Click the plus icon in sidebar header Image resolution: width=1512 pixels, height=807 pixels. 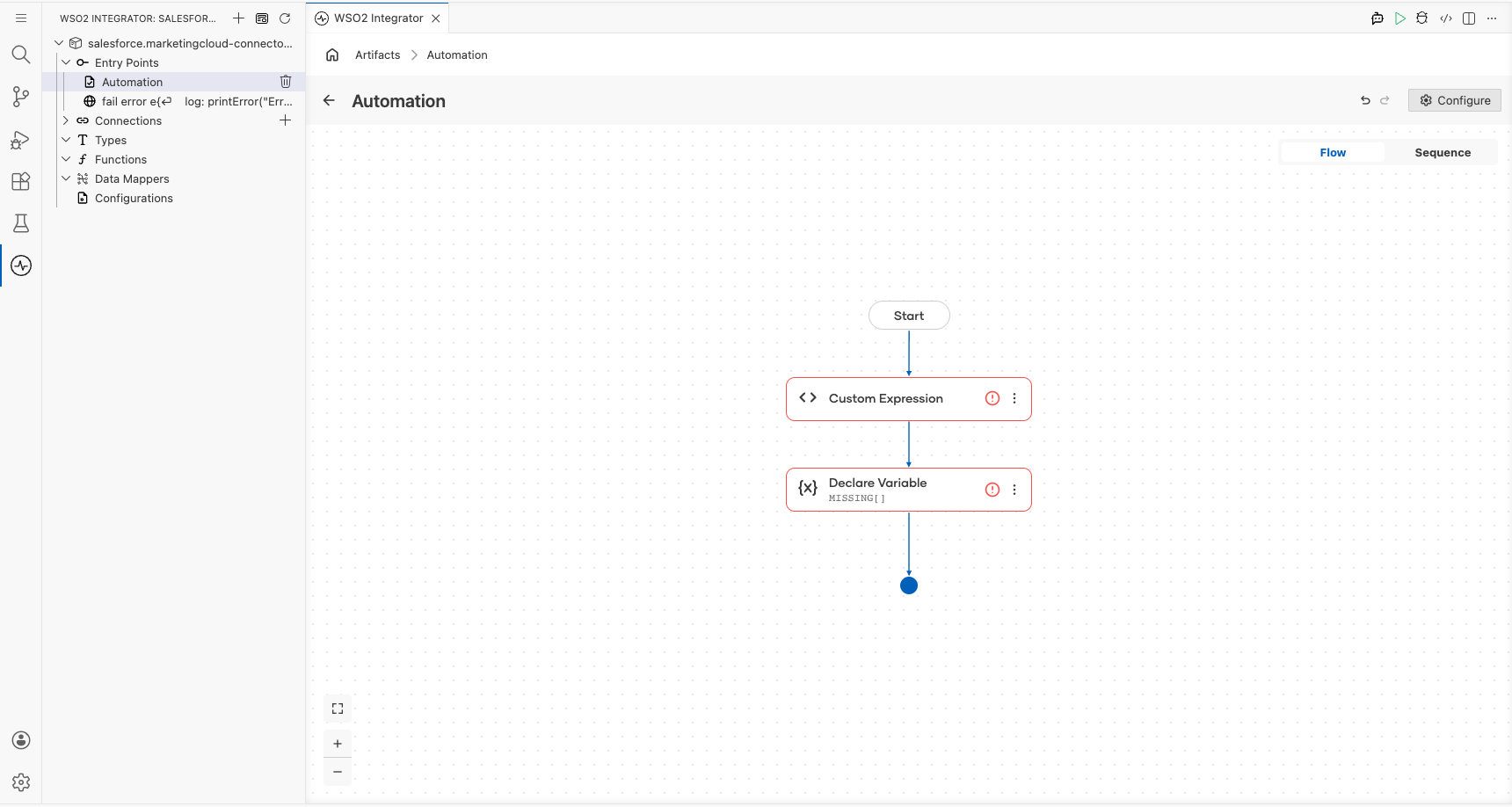point(238,18)
